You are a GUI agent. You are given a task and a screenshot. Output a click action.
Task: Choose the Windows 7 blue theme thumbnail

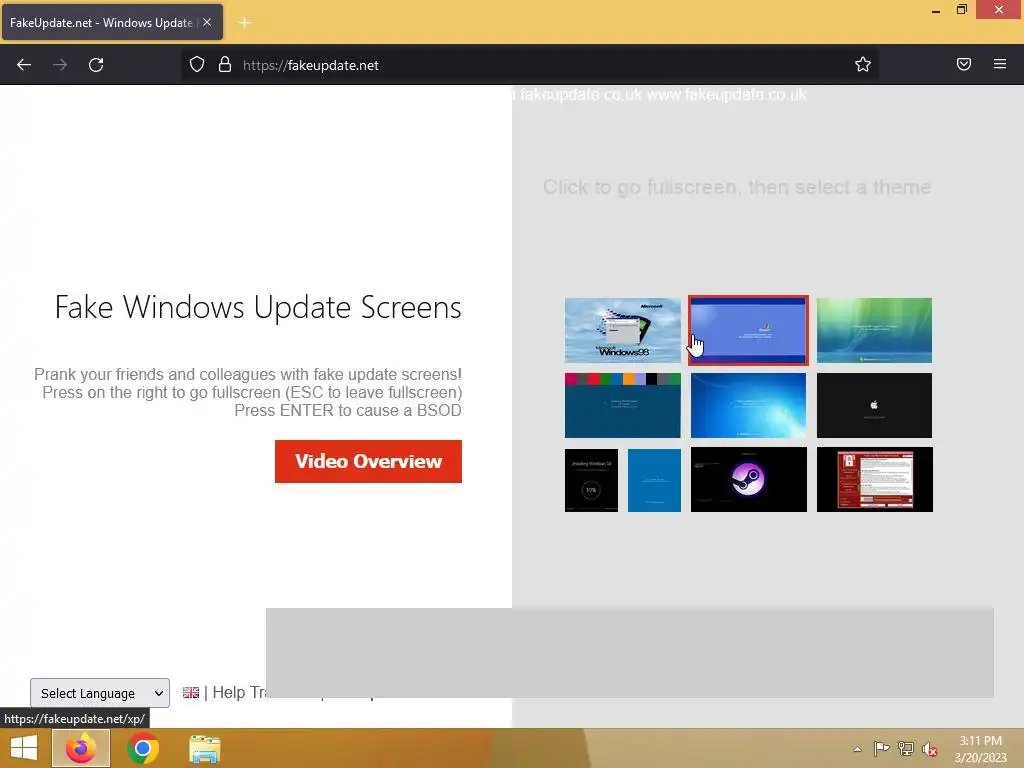tap(748, 405)
